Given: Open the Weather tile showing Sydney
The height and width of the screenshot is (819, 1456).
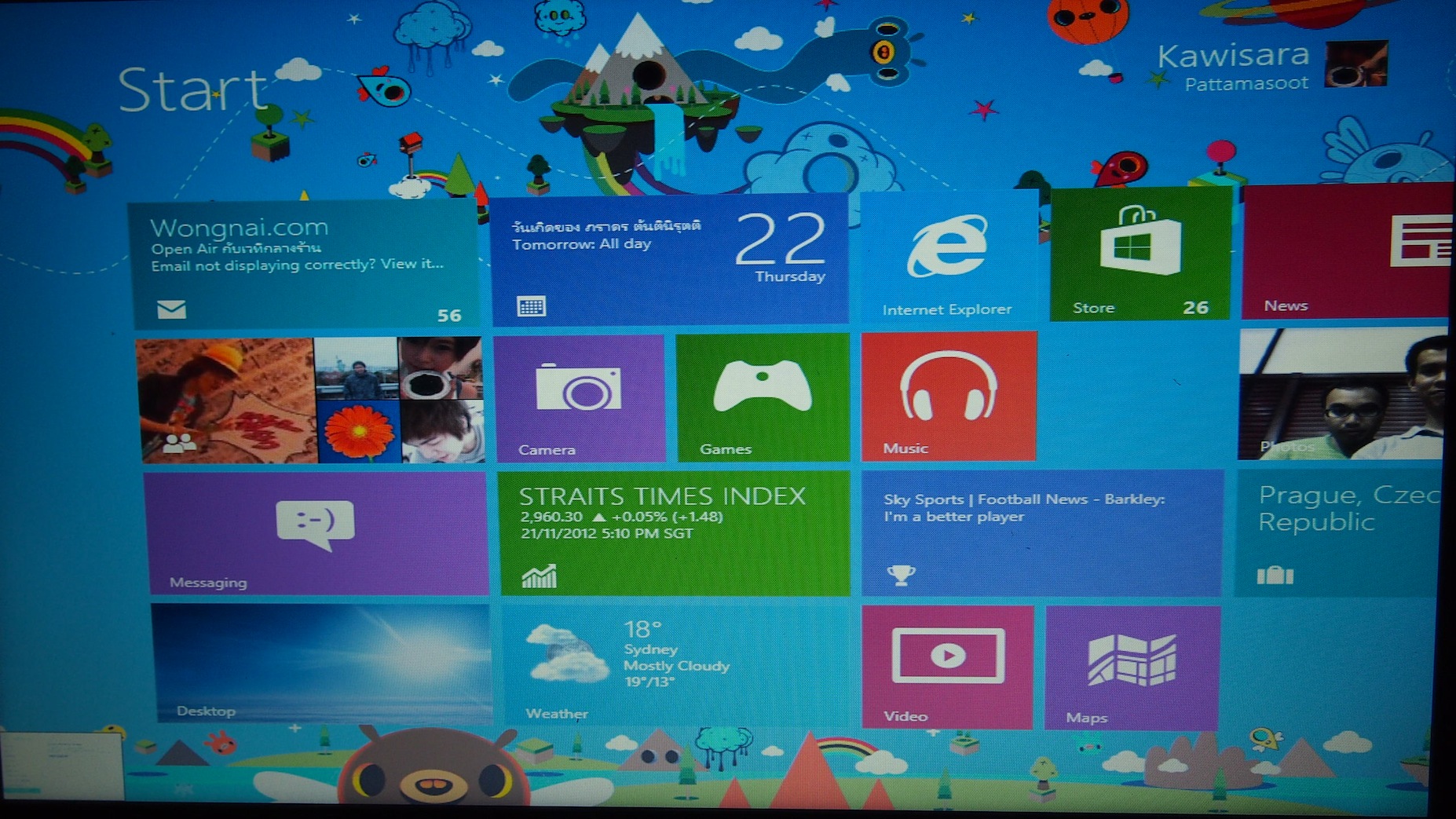Looking at the screenshot, I should pos(675,664).
